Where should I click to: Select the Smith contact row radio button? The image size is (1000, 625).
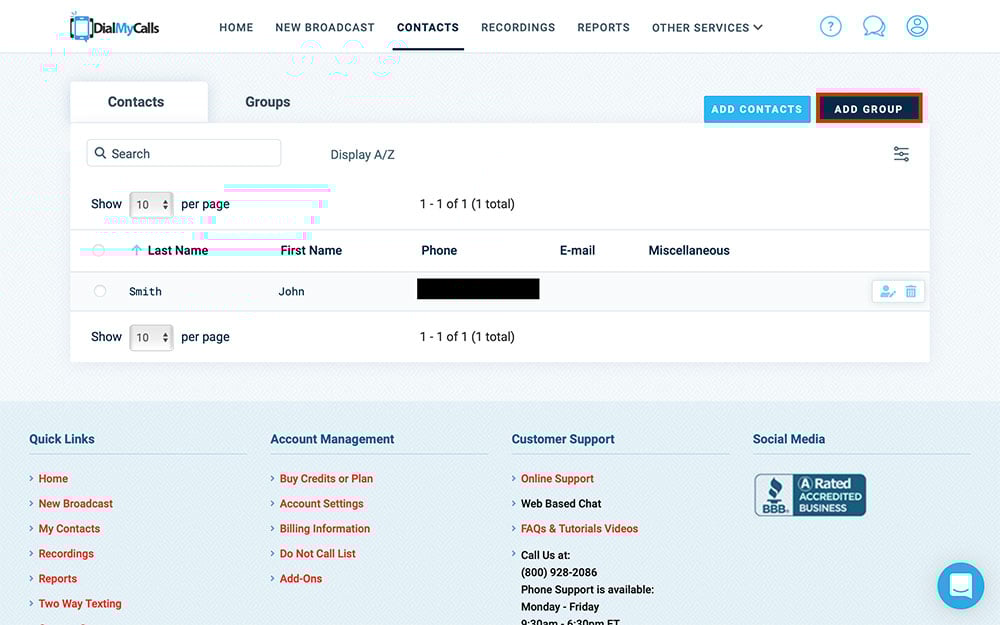100,291
